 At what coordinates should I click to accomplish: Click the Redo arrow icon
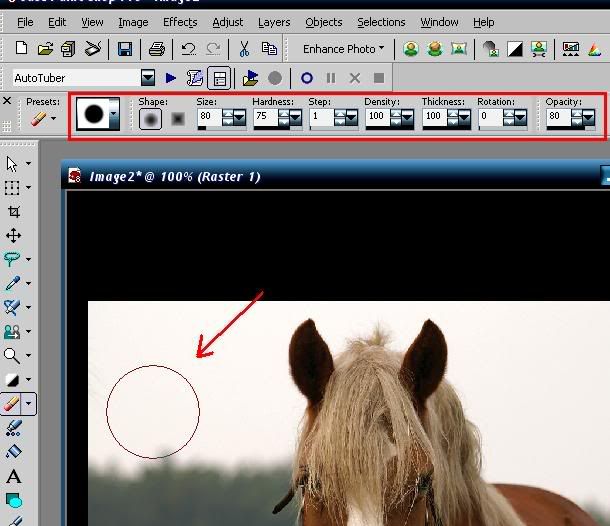(213, 49)
